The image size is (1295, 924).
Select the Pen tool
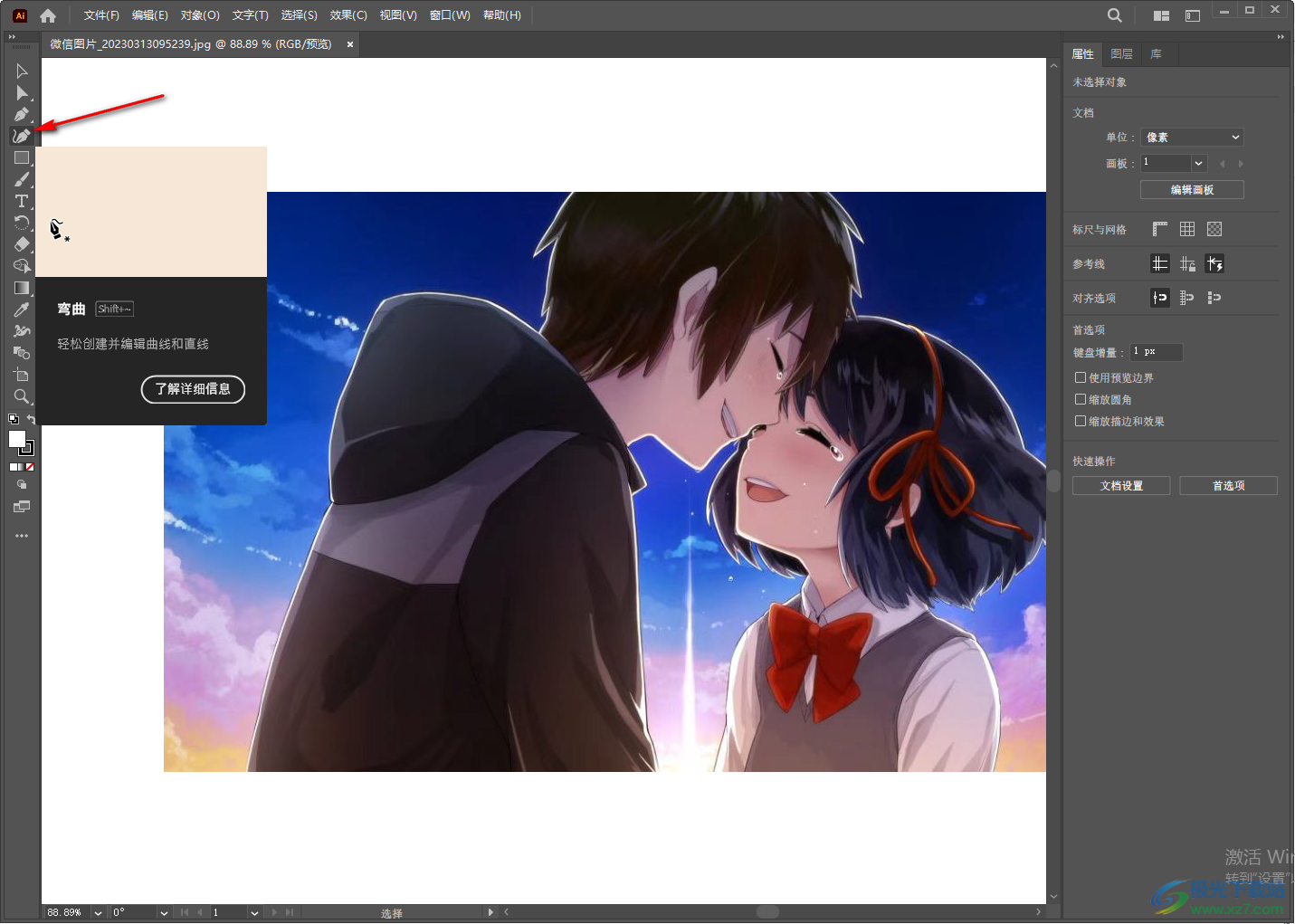(x=22, y=114)
